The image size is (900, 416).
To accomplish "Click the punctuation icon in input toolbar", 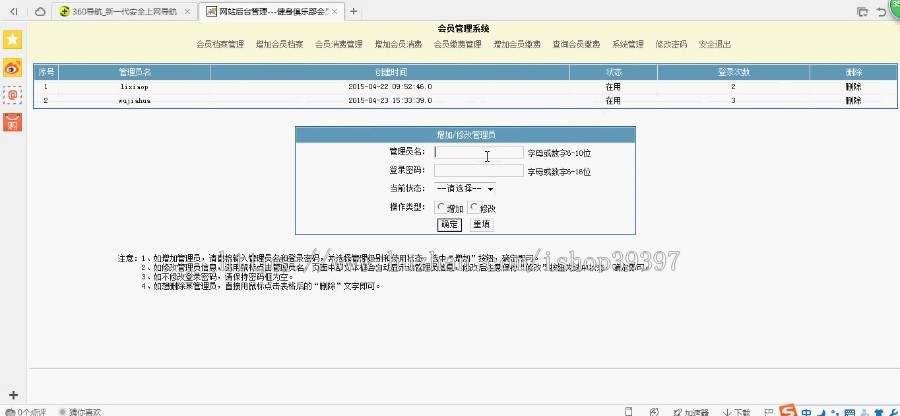I will point(833,411).
